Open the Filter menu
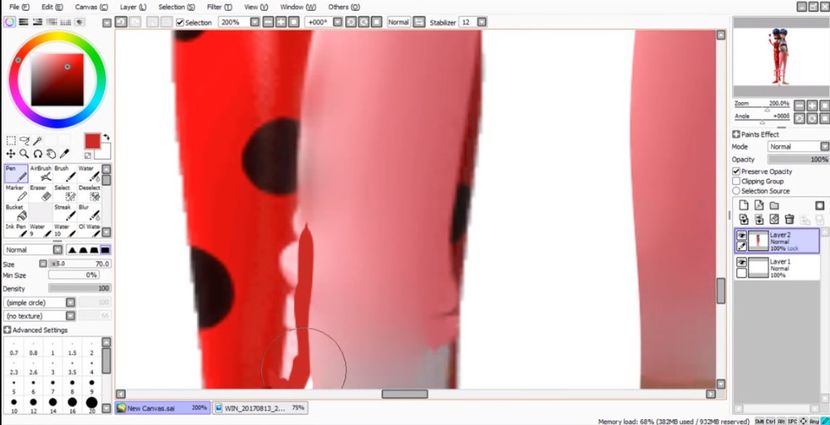This screenshot has width=830, height=425. tap(219, 7)
